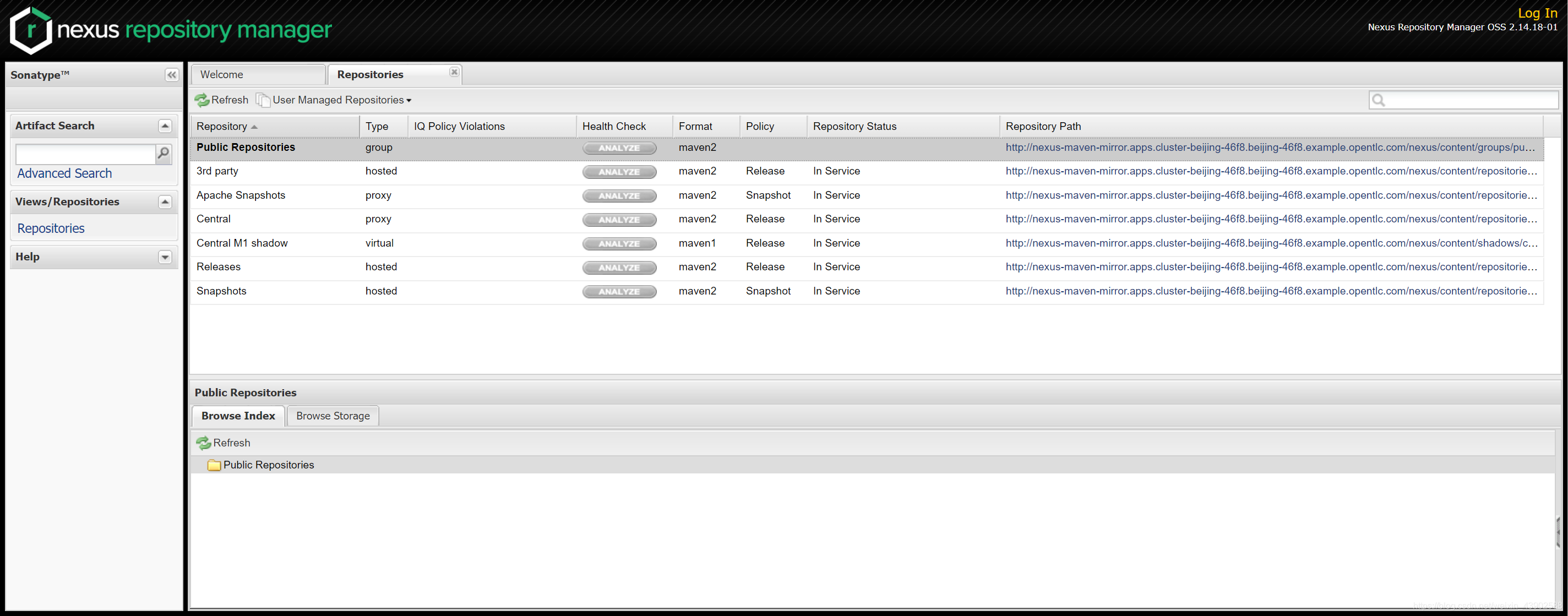
Task: Select the 3rd party row name
Action: (217, 171)
